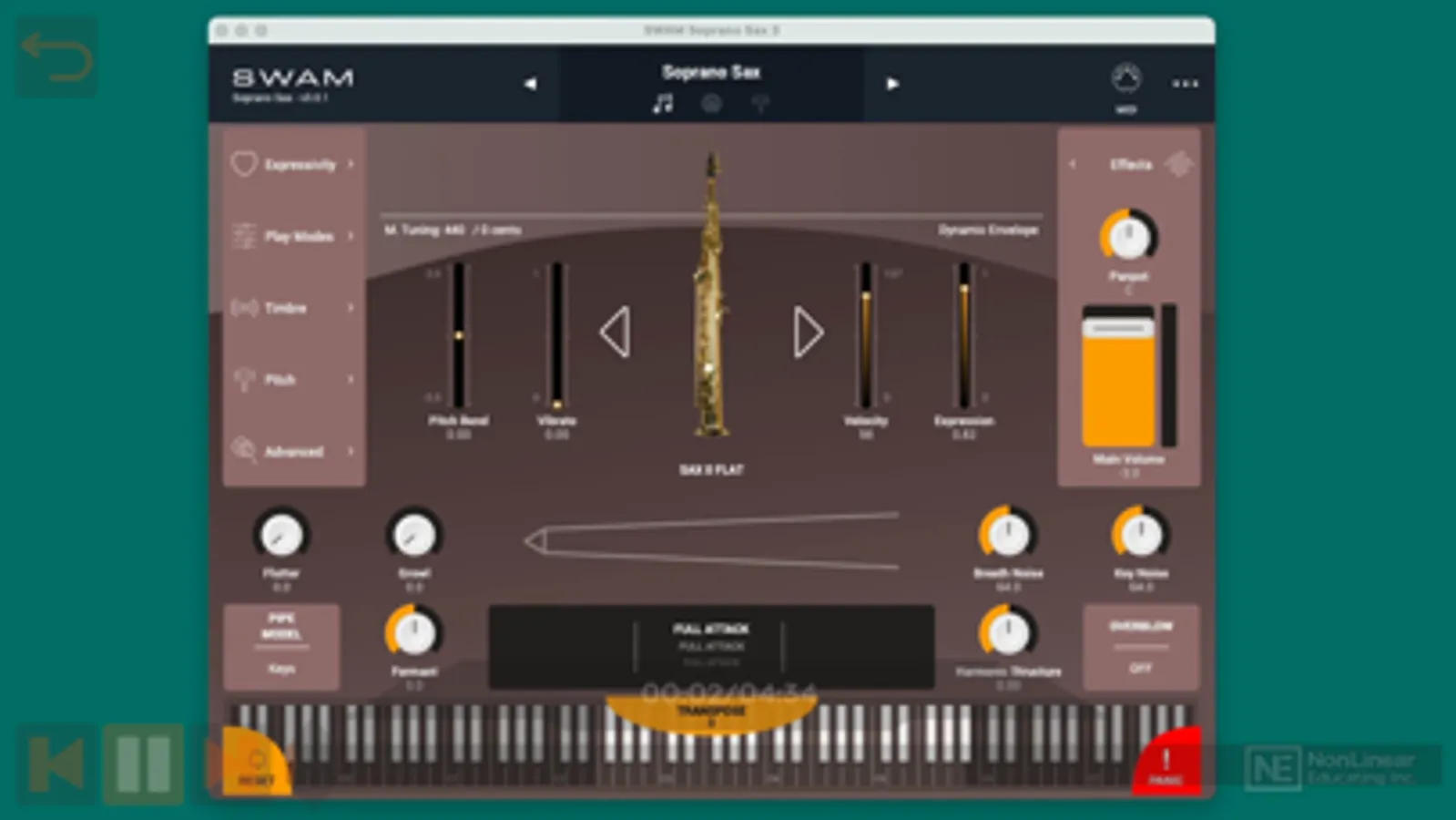This screenshot has height=820, width=1456.
Task: Click the Vibrato vertical slider
Action: pos(556,334)
